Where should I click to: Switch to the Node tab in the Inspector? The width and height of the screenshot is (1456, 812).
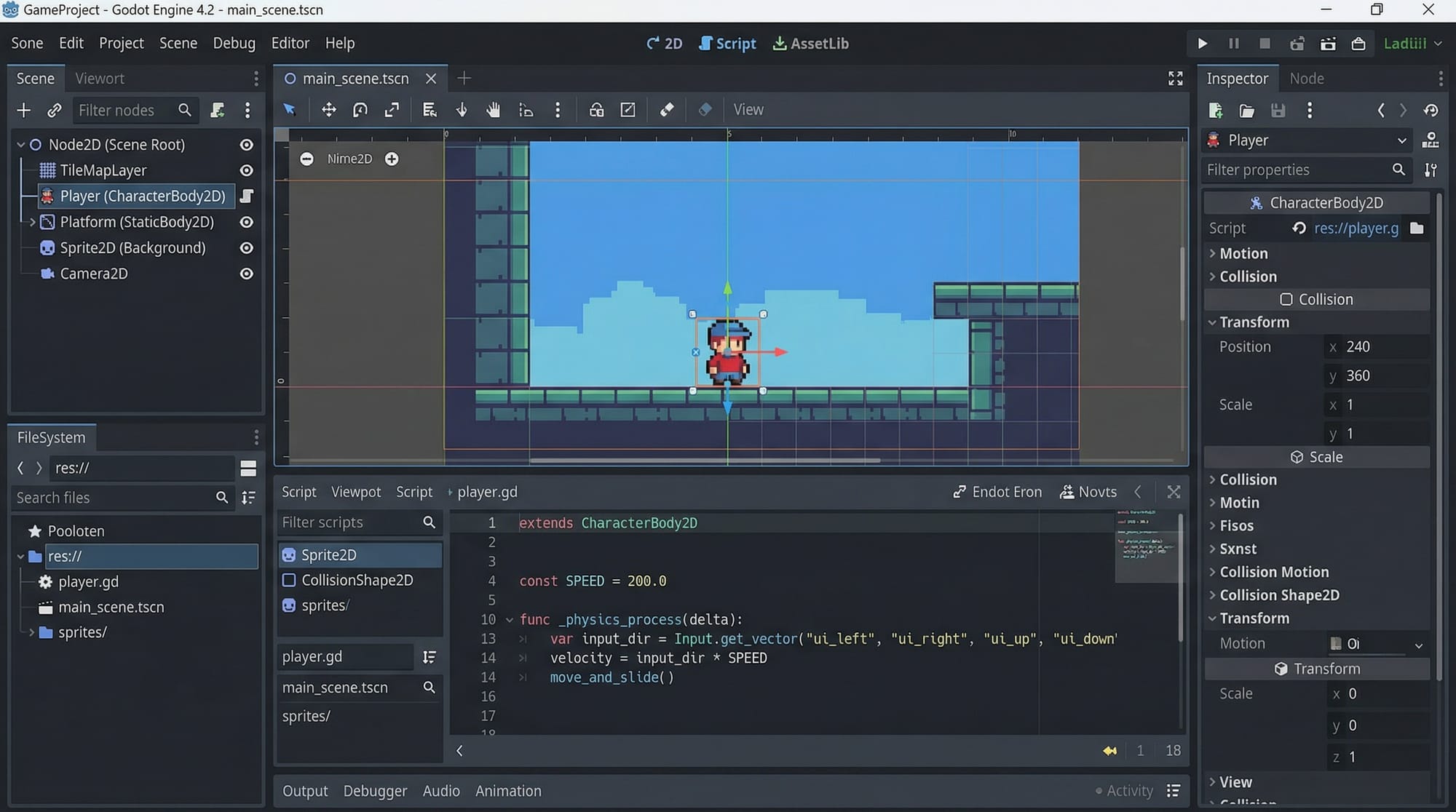1307,78
